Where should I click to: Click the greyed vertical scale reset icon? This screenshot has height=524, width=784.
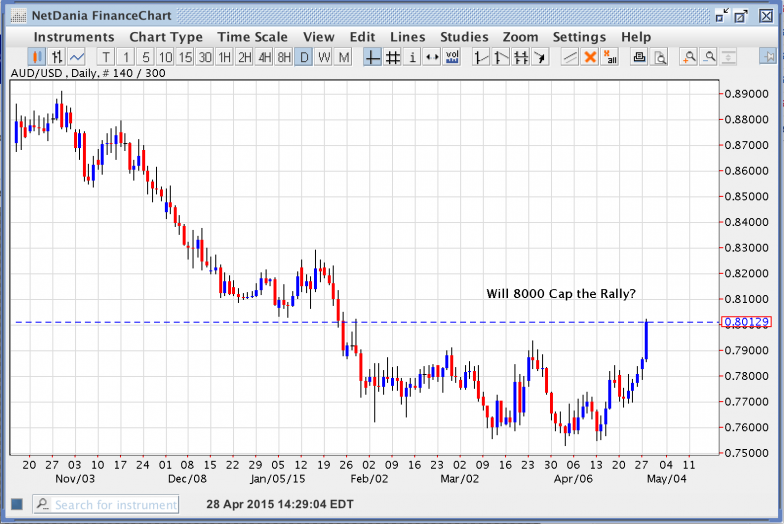[728, 57]
